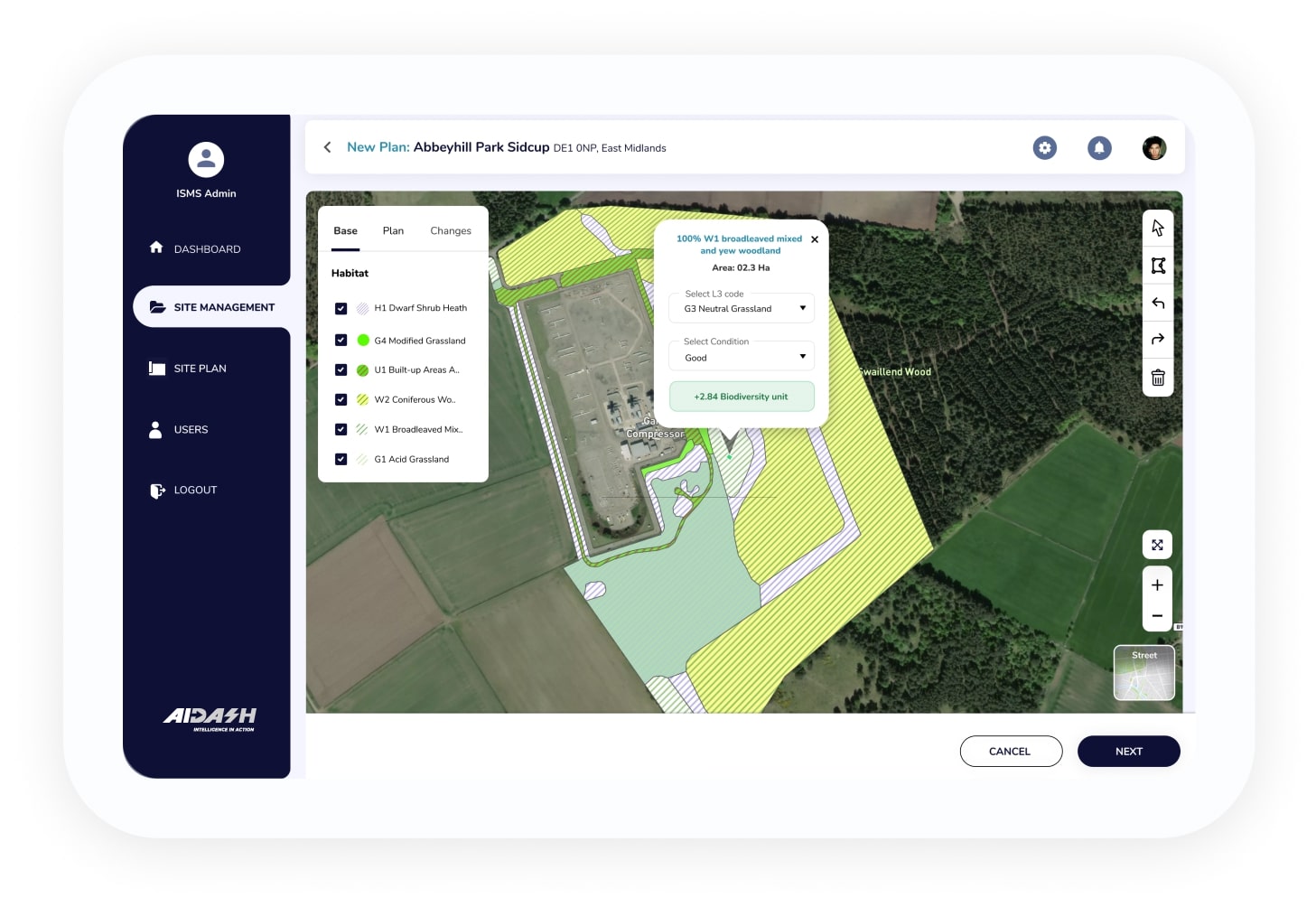Toggle W2 Coniferous Woodland checkbox

(341, 399)
